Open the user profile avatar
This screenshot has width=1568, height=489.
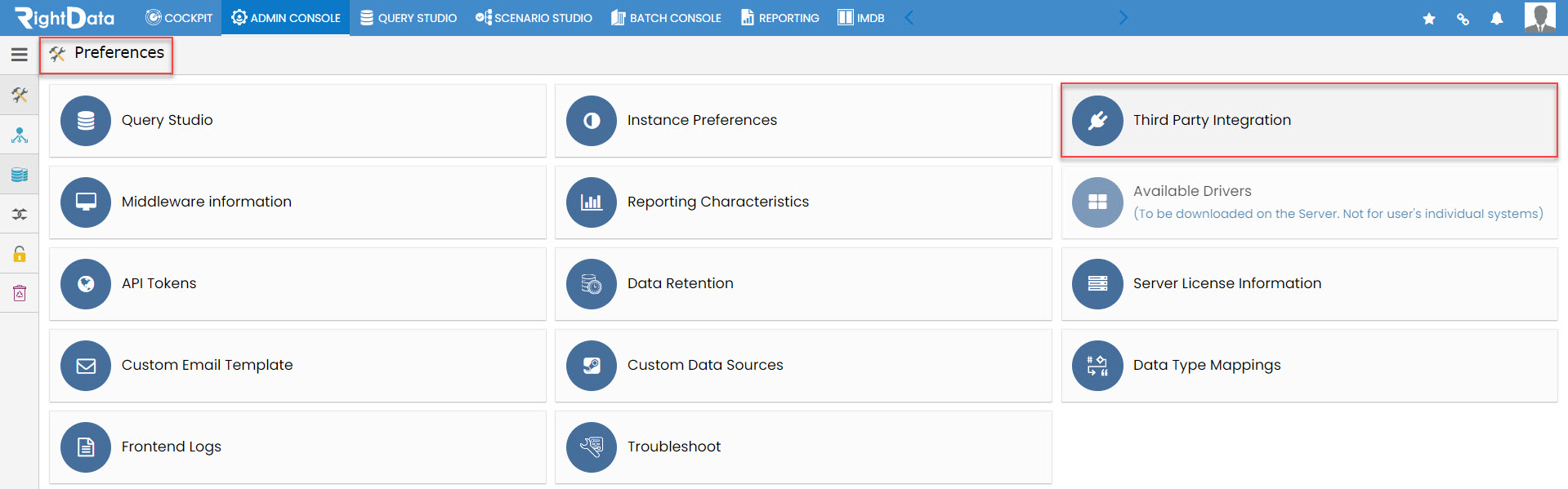(x=1539, y=17)
